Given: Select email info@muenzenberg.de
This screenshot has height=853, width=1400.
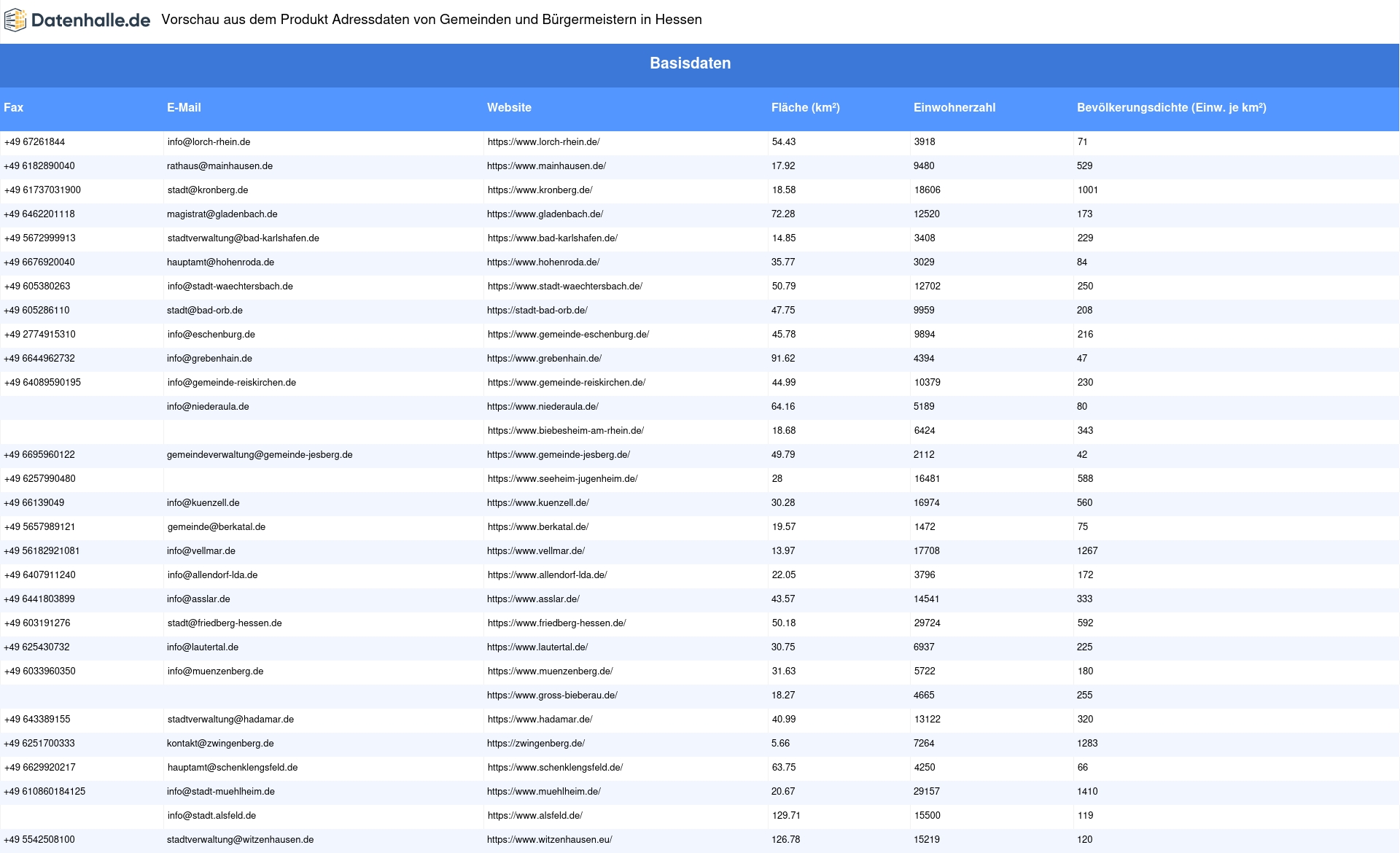Looking at the screenshot, I should 216,671.
